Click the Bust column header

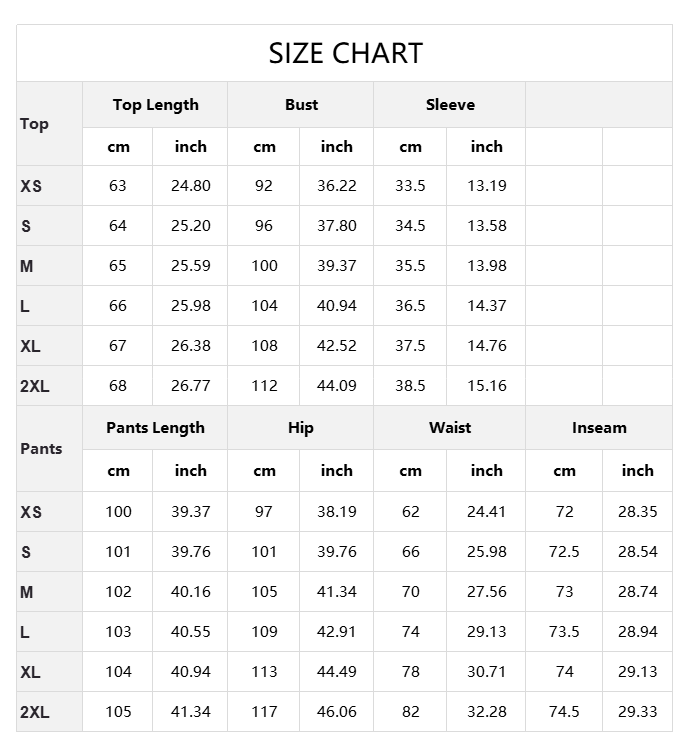click(x=301, y=105)
